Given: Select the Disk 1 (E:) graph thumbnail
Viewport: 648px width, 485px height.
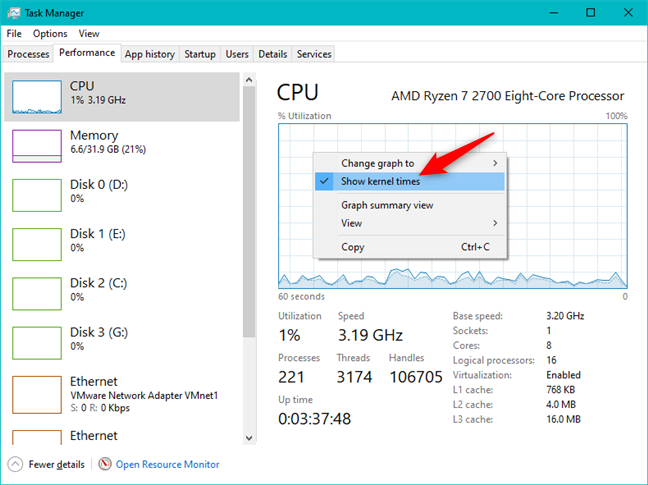Looking at the screenshot, I should [x=37, y=244].
